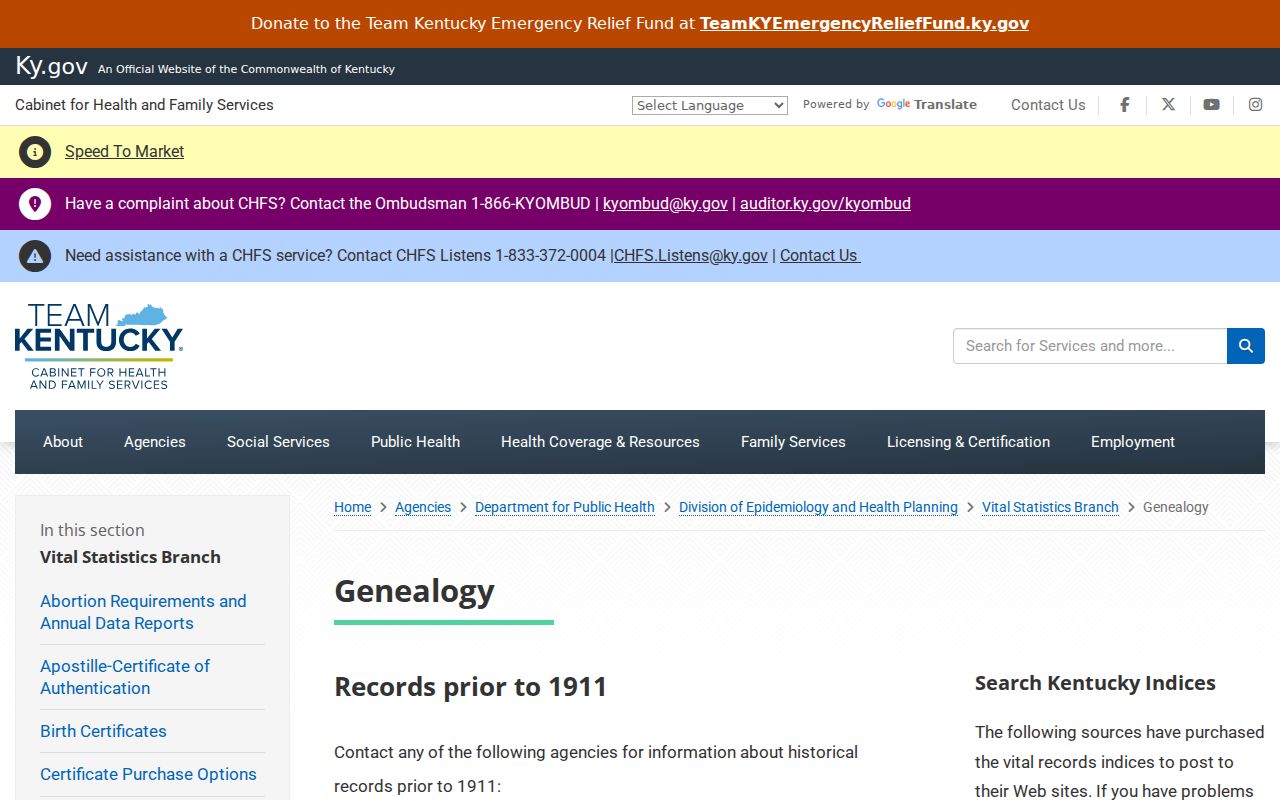Open the Employment navigation menu

(x=1133, y=442)
